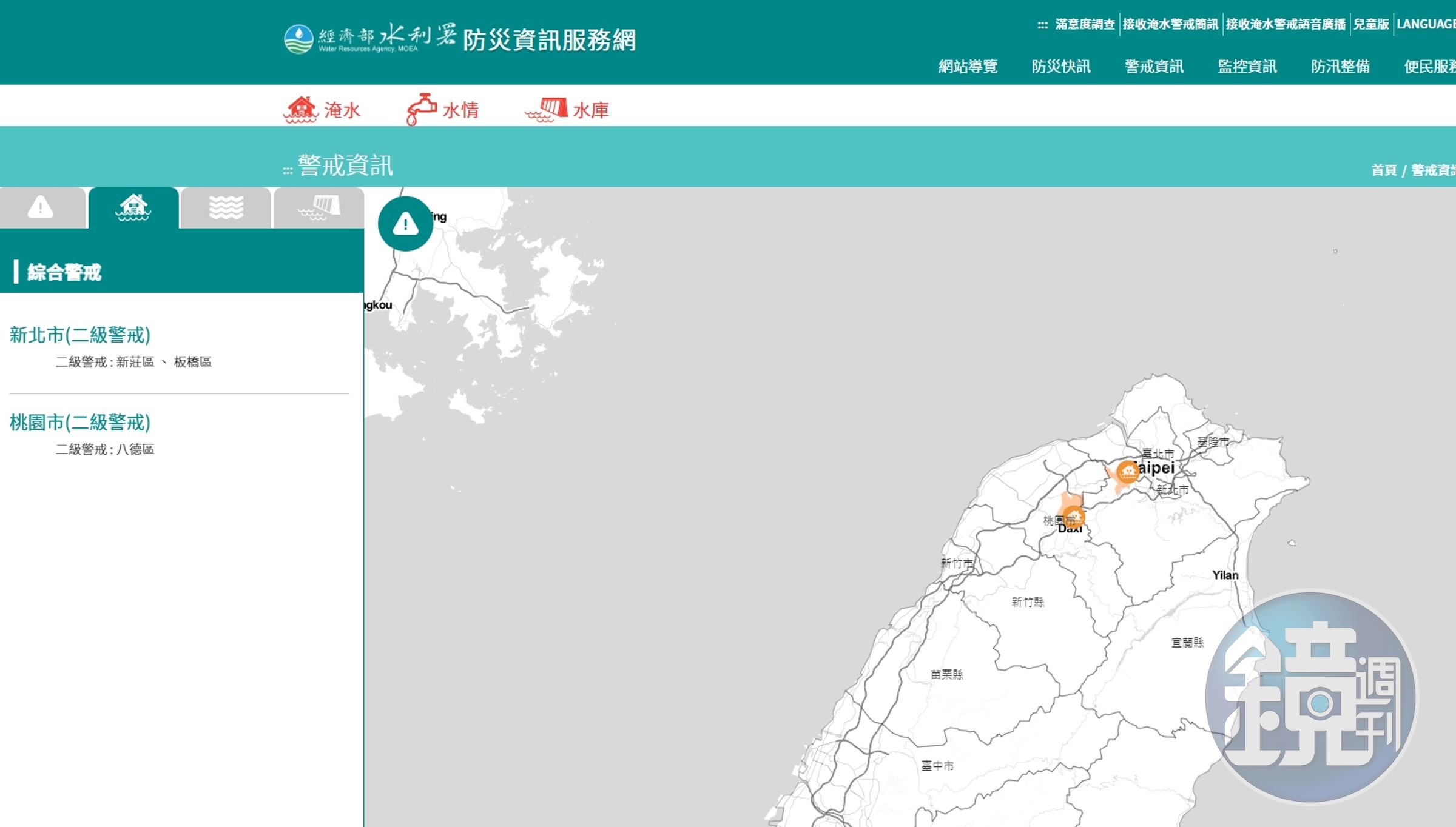Screen dimensions: 1456x827
Task: Select 新北市(二級警戒) alert entry
Action: pos(80,335)
